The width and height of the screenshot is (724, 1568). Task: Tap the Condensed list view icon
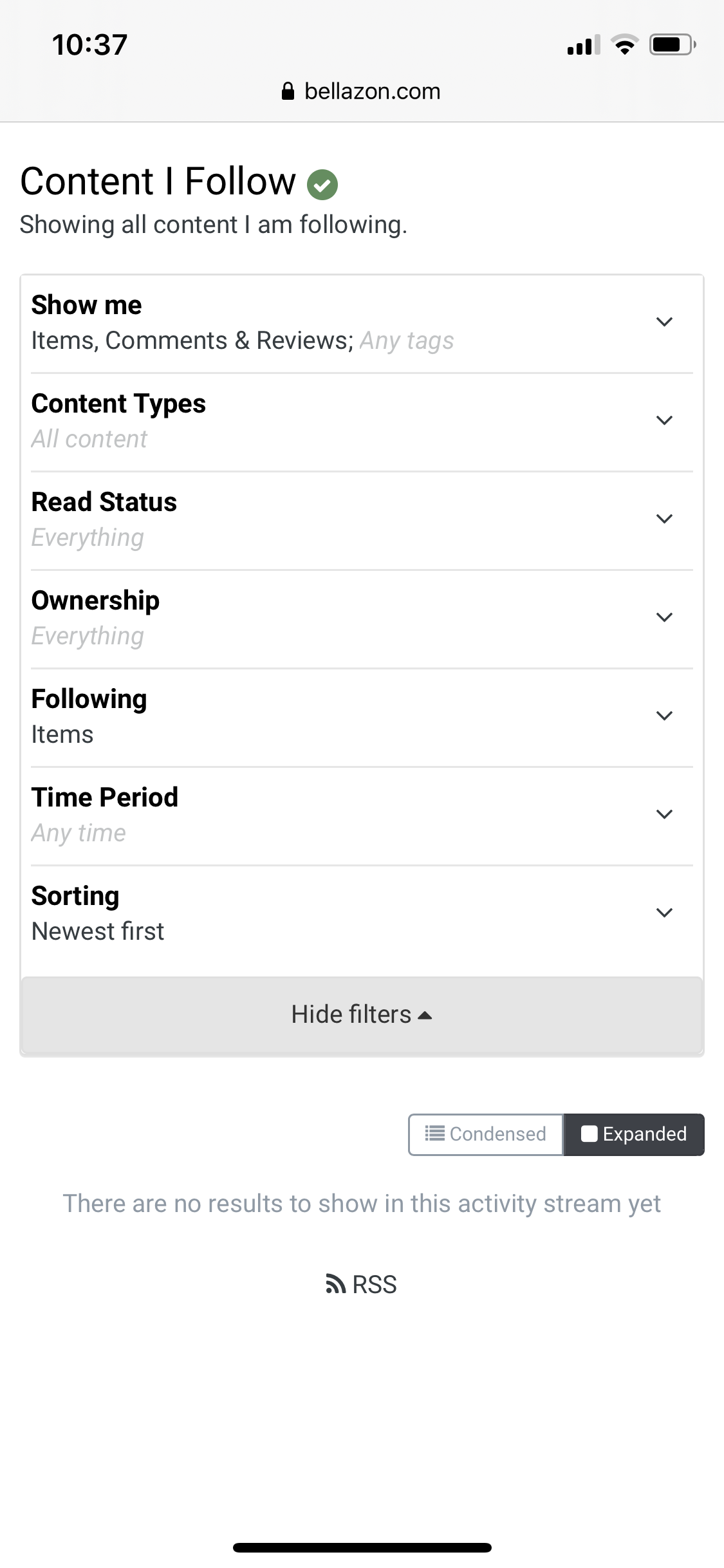tap(434, 1134)
